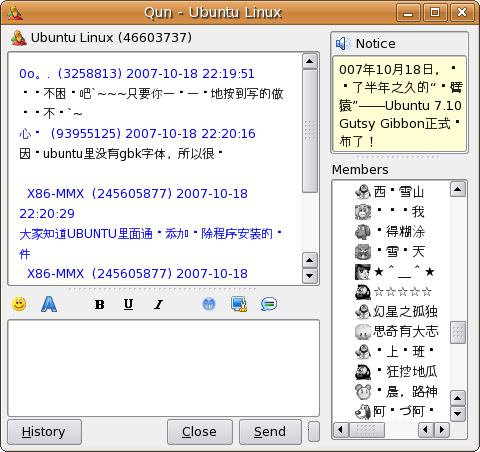Click the Ubuntu Linux group avatar icon

19,38
